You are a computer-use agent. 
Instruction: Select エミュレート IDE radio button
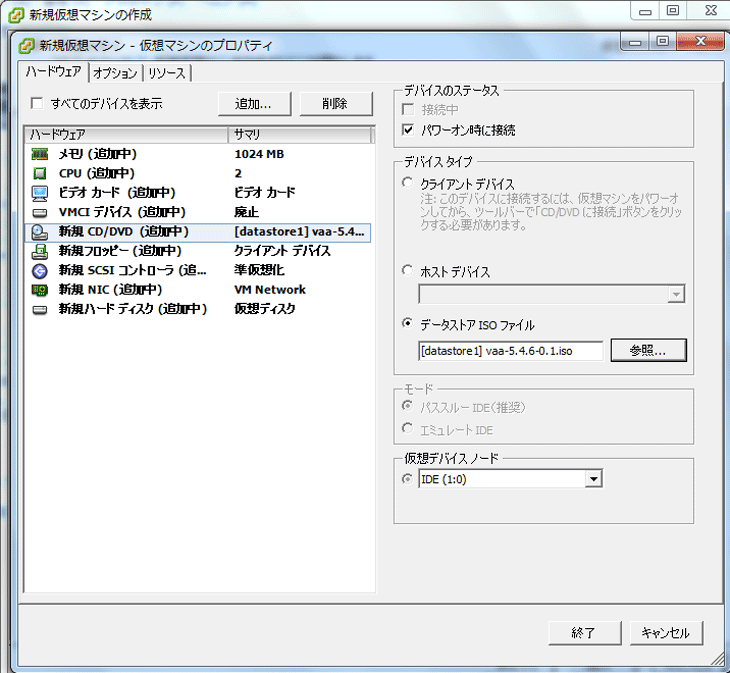[407, 428]
